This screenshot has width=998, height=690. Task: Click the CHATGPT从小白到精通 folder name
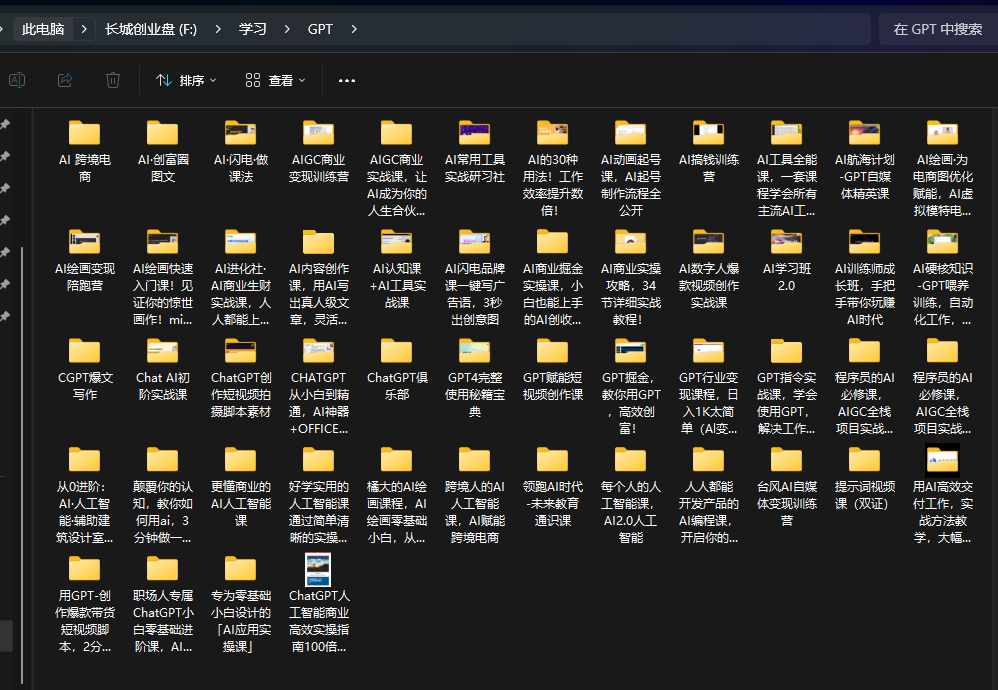tap(318, 403)
